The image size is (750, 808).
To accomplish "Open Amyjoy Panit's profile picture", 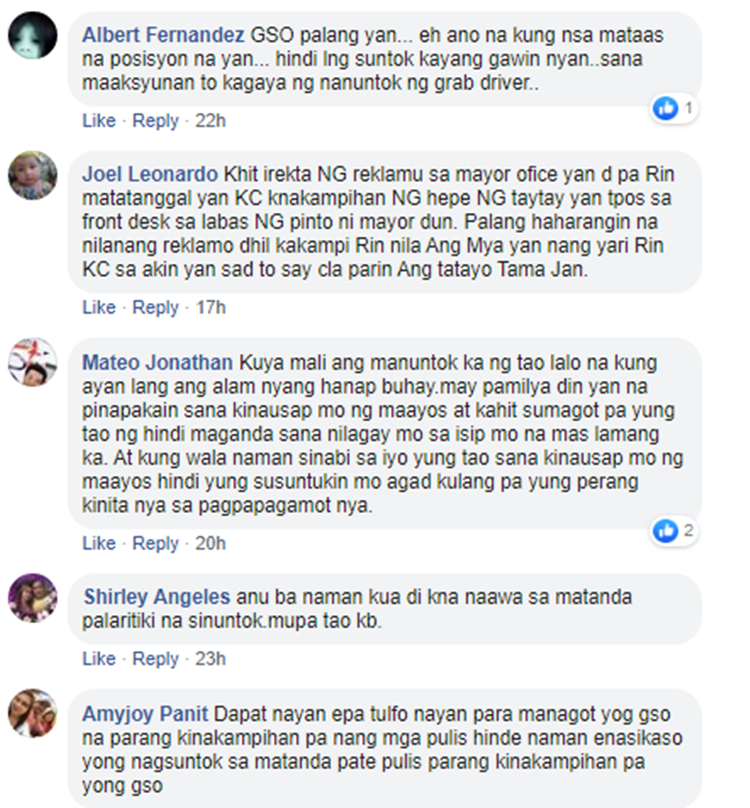I will coord(32,713).
